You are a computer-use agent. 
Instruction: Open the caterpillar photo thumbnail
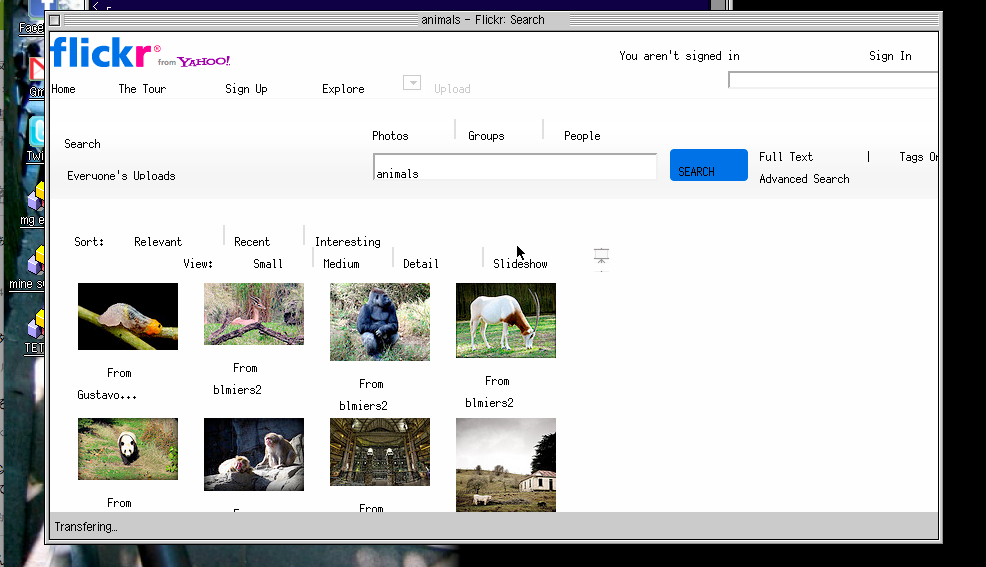pos(128,316)
